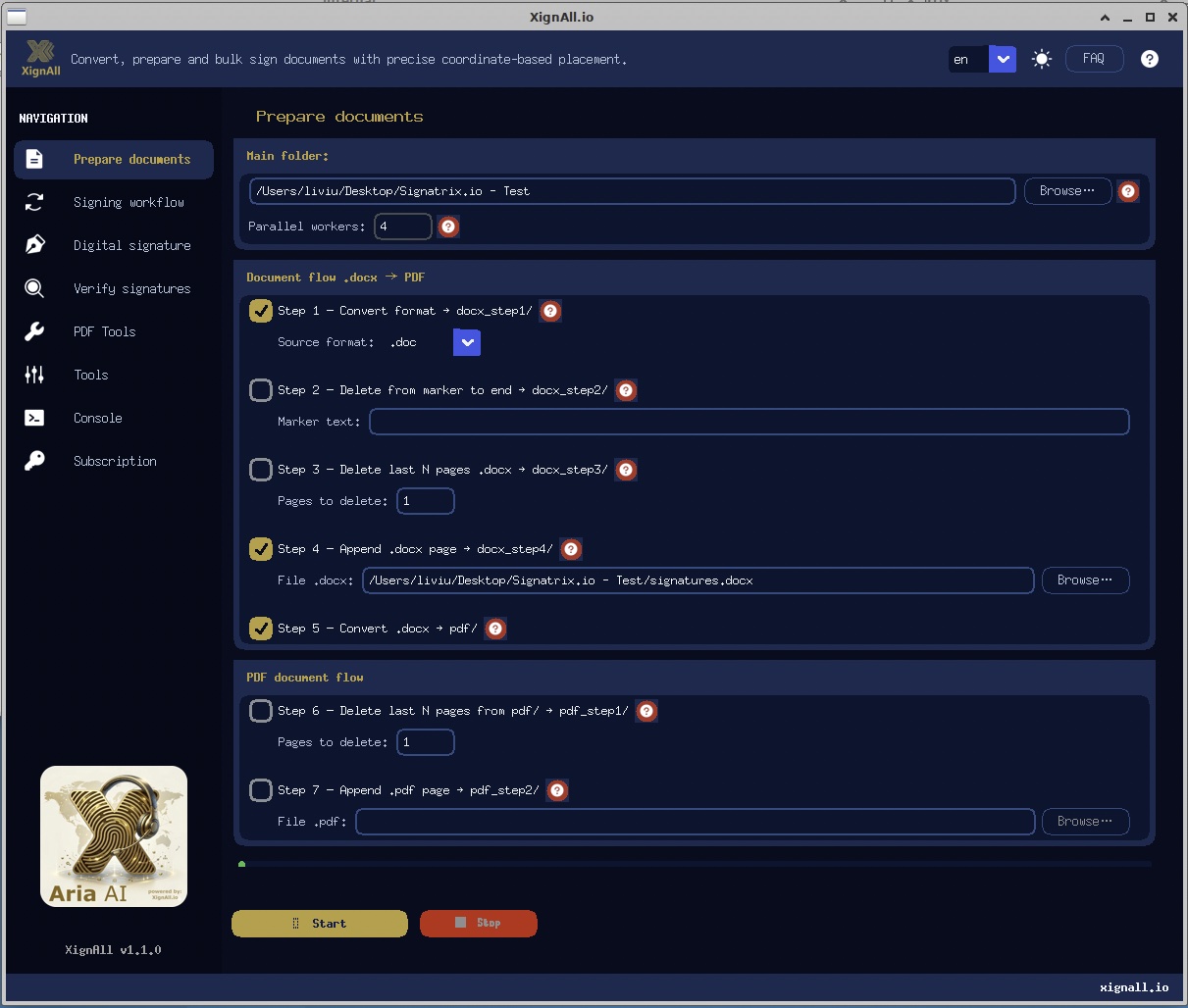This screenshot has width=1188, height=1008.
Task: Browse for the Main folder
Action: click(x=1067, y=191)
